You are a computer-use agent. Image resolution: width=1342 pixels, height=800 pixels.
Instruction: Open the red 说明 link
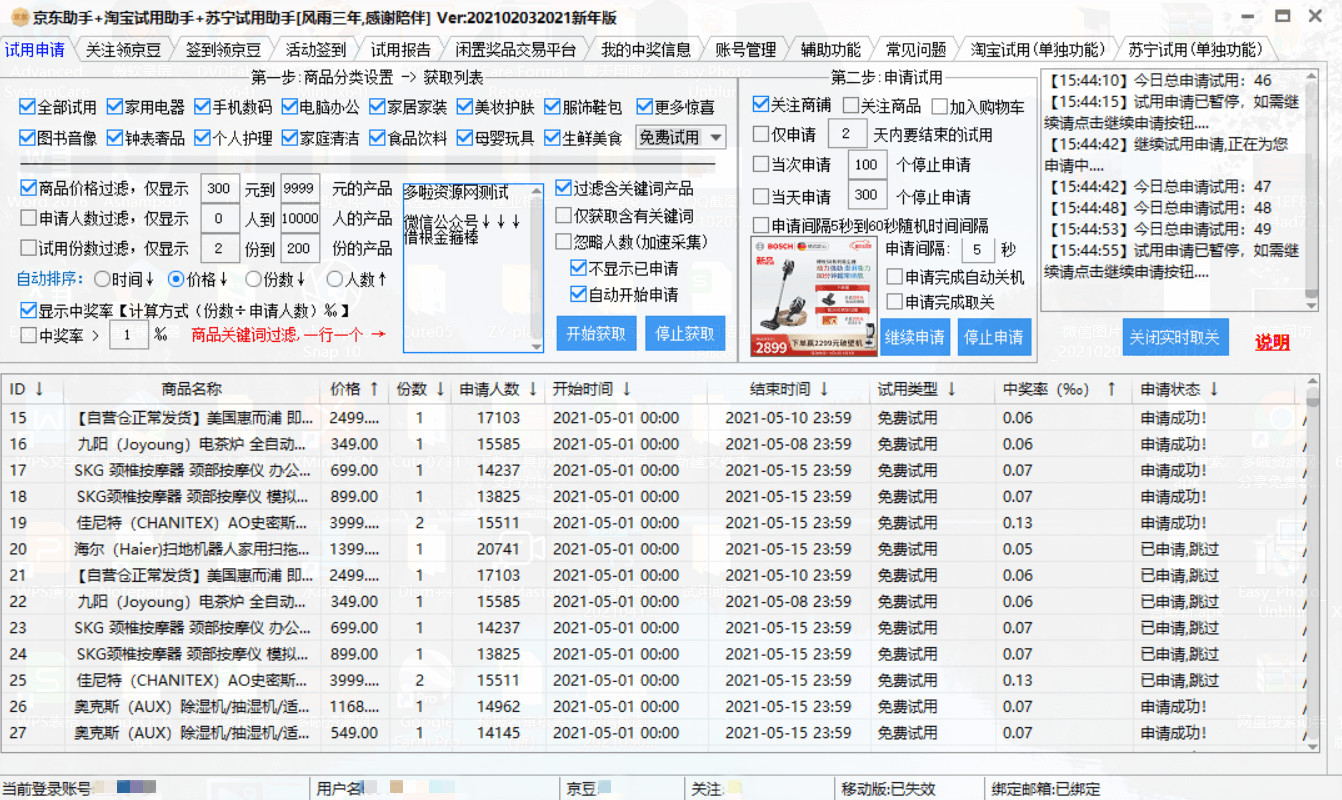click(x=1272, y=343)
